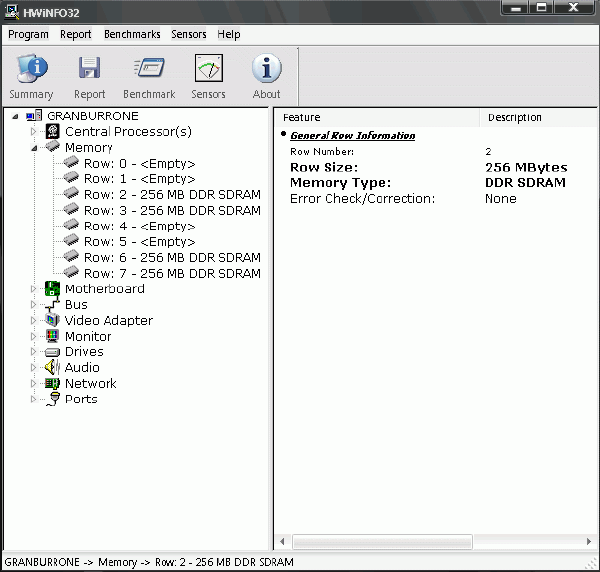The image size is (600, 572).
Task: Expand the Audio node
Action: coord(33,368)
